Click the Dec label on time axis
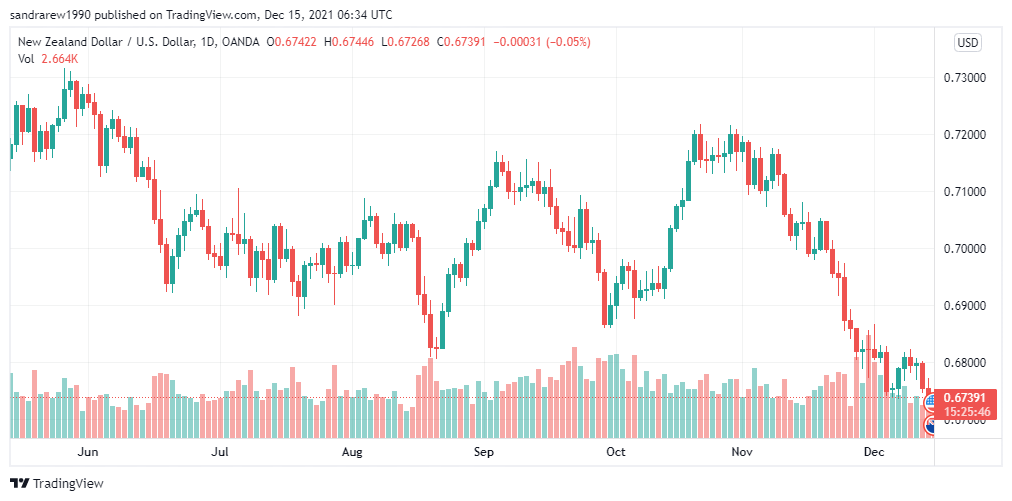Screen dimensions: 1012x501 pos(874,452)
